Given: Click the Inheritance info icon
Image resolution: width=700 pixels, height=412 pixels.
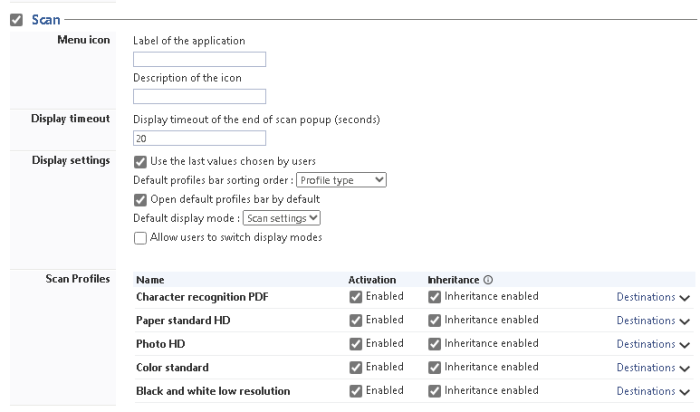Looking at the screenshot, I should click(482, 282).
